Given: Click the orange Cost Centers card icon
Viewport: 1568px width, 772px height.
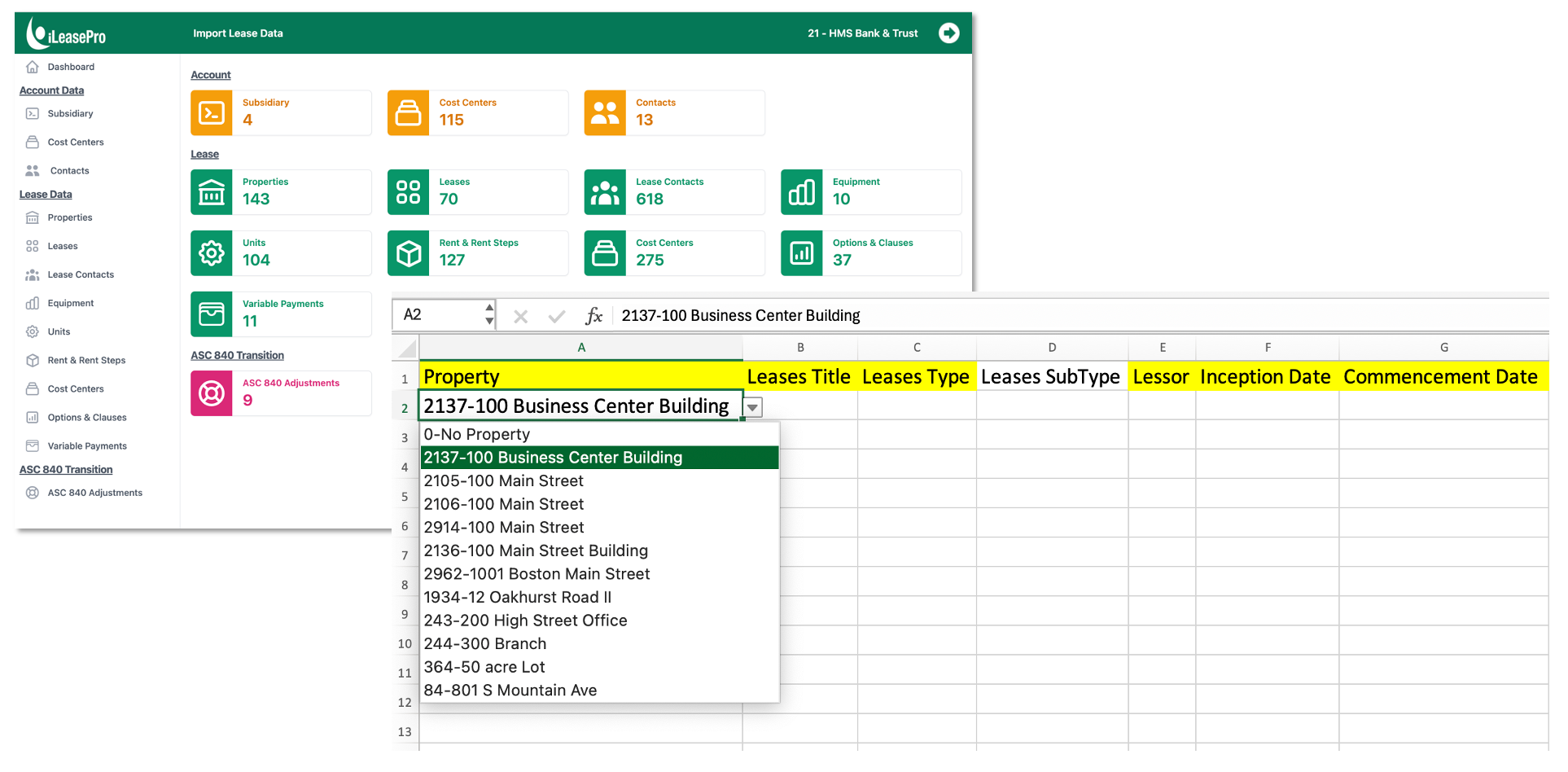Looking at the screenshot, I should click(x=408, y=112).
